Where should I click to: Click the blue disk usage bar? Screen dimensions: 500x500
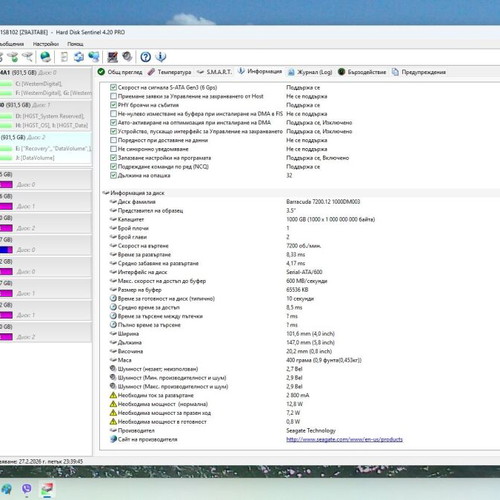6,250
